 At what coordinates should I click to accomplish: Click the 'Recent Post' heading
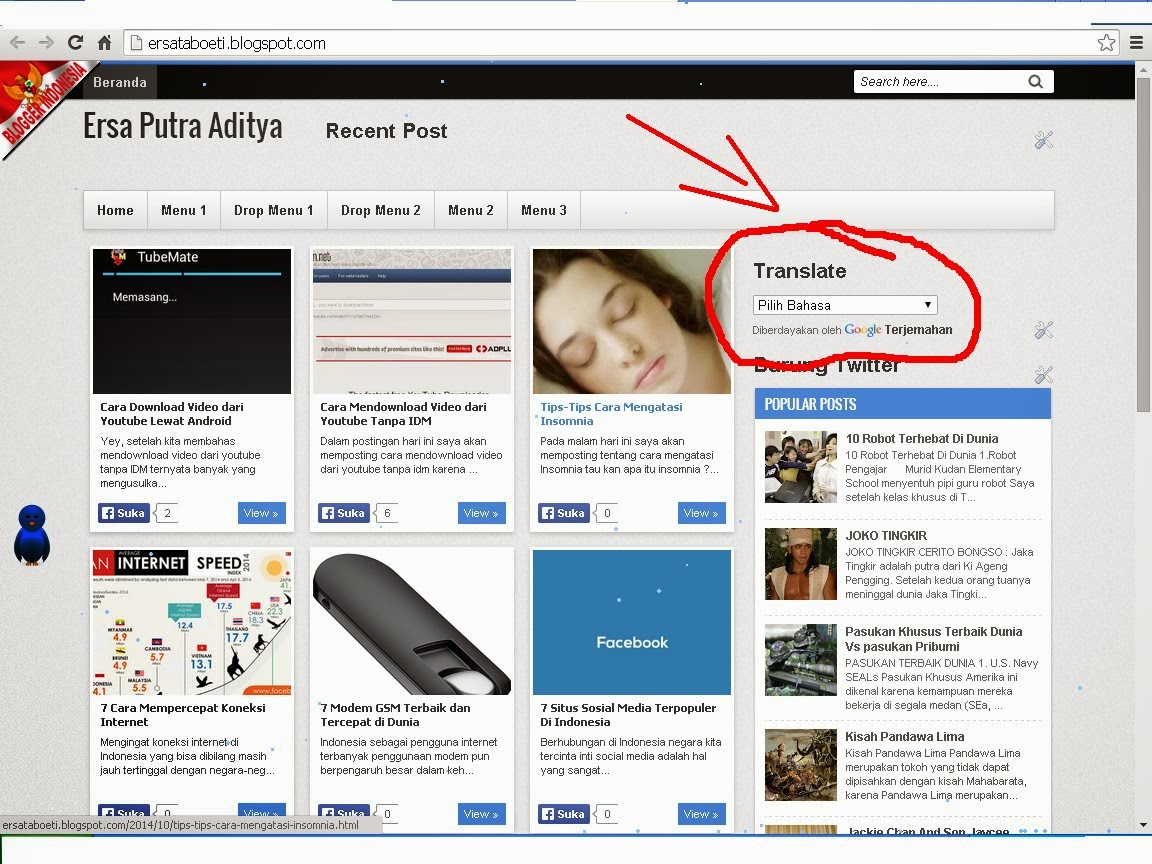click(x=386, y=131)
